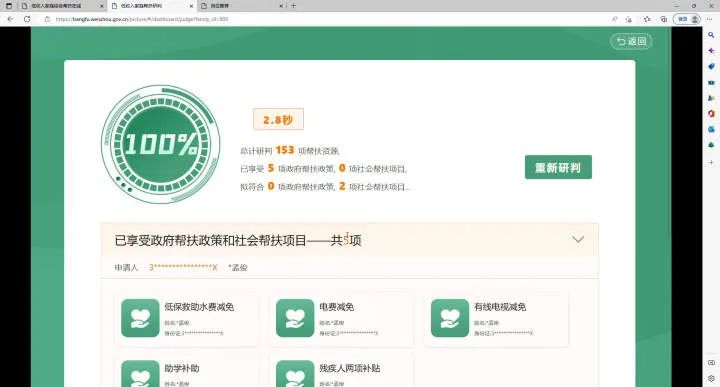
Task: Open Edge sidebar shopping tag icon
Action: 711,67
